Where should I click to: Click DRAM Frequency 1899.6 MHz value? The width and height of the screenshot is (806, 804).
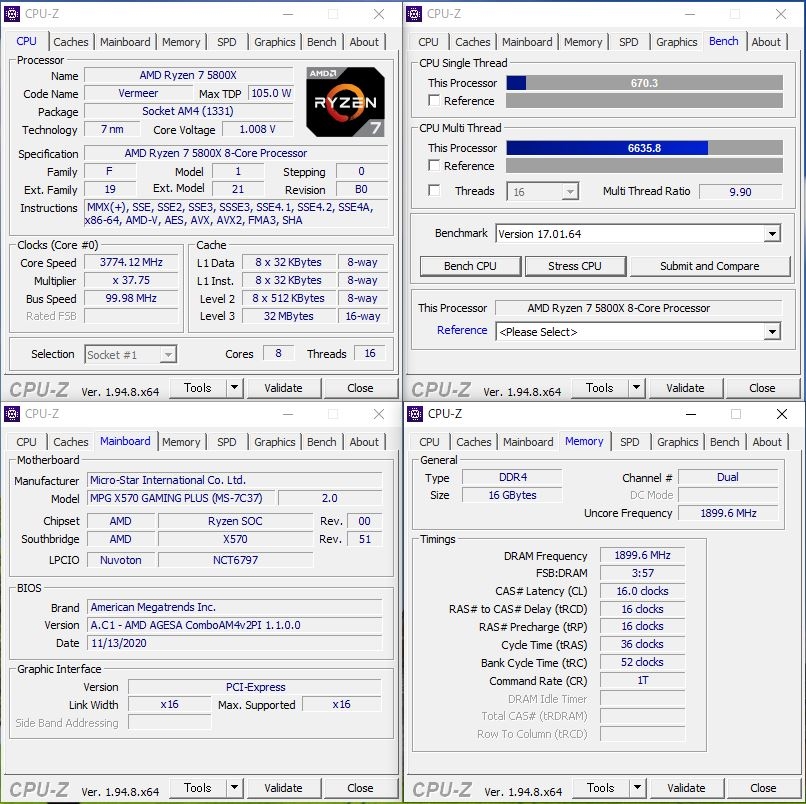pos(643,555)
